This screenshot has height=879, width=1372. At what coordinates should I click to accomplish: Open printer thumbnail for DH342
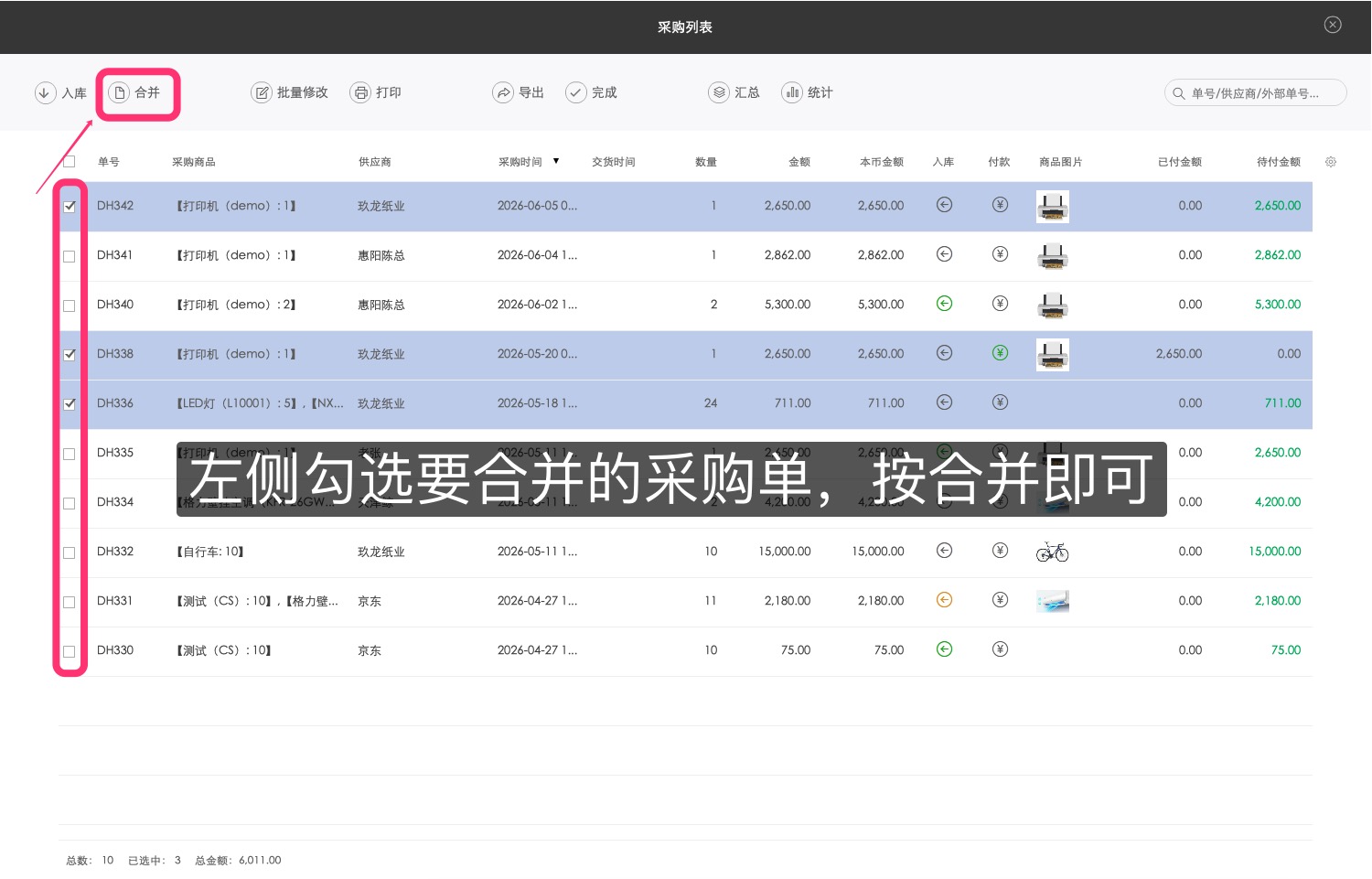[1053, 207]
